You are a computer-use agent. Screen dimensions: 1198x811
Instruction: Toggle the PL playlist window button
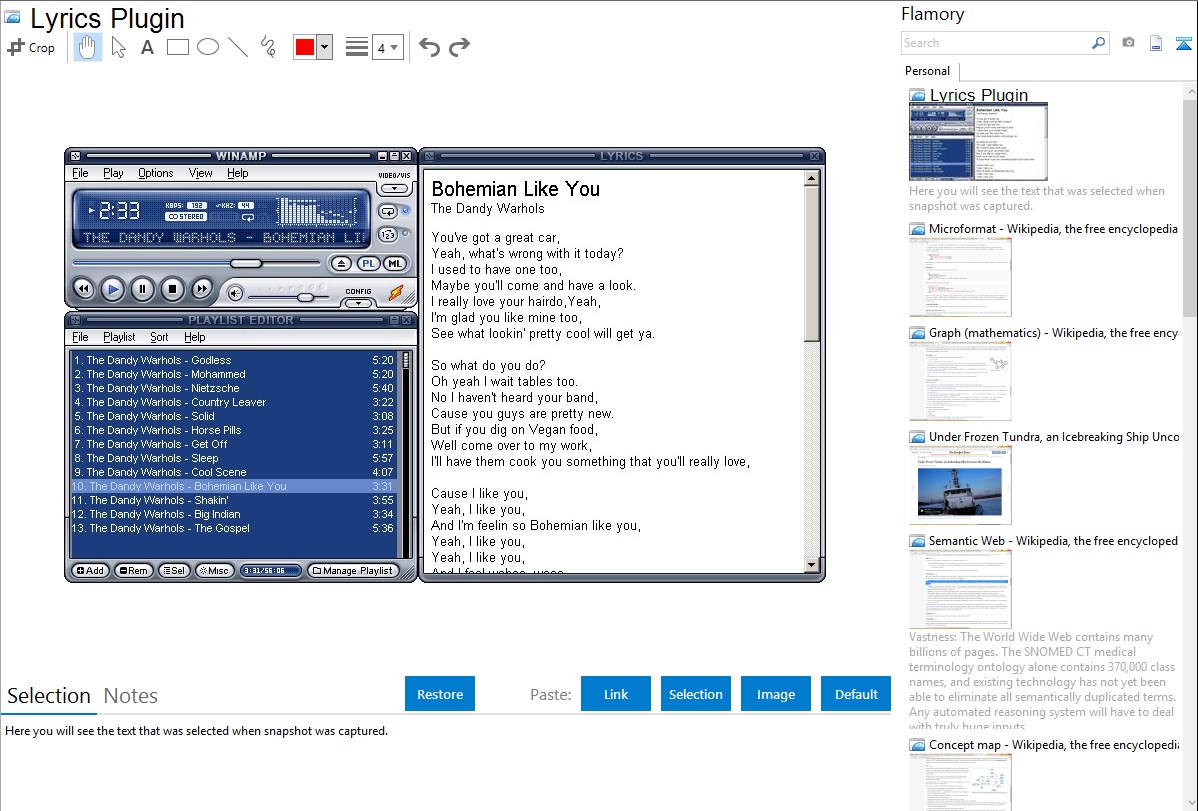[368, 264]
